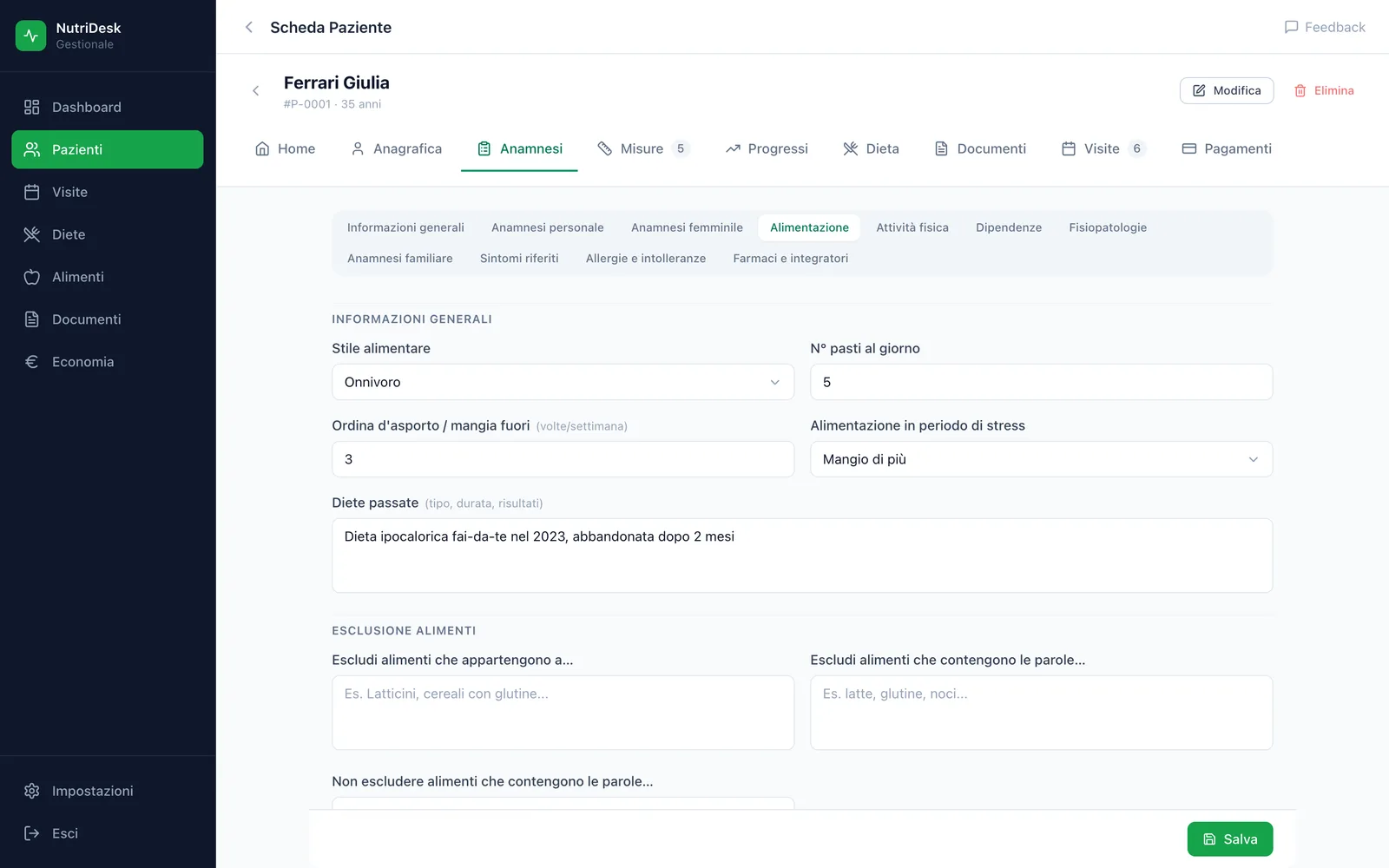Click the Diete passate text area

802,556
